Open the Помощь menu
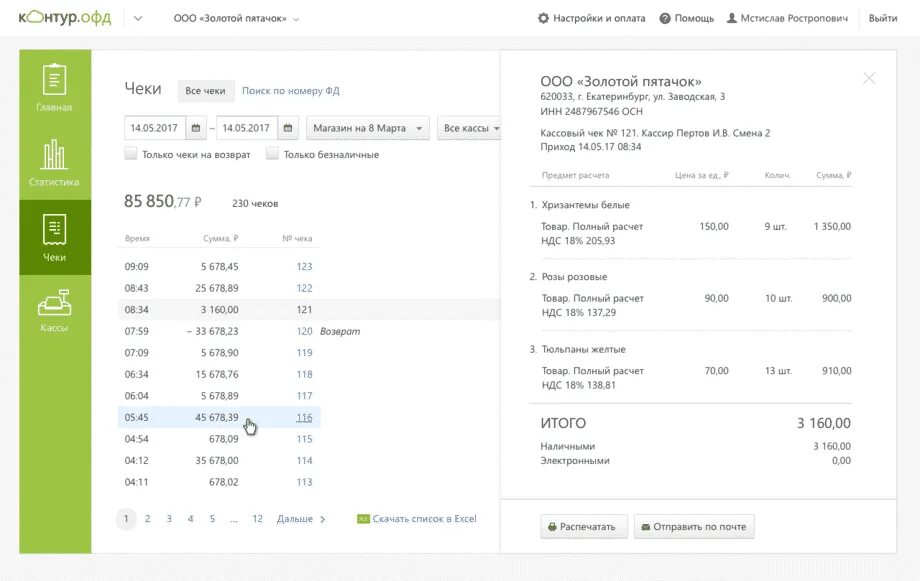Image resolution: width=920 pixels, height=581 pixels. [x=686, y=18]
